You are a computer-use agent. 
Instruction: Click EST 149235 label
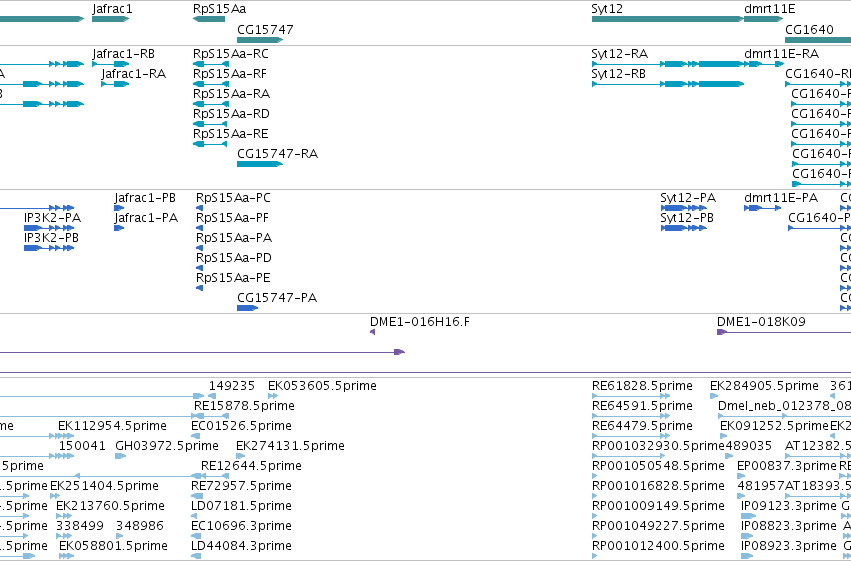tap(232, 386)
